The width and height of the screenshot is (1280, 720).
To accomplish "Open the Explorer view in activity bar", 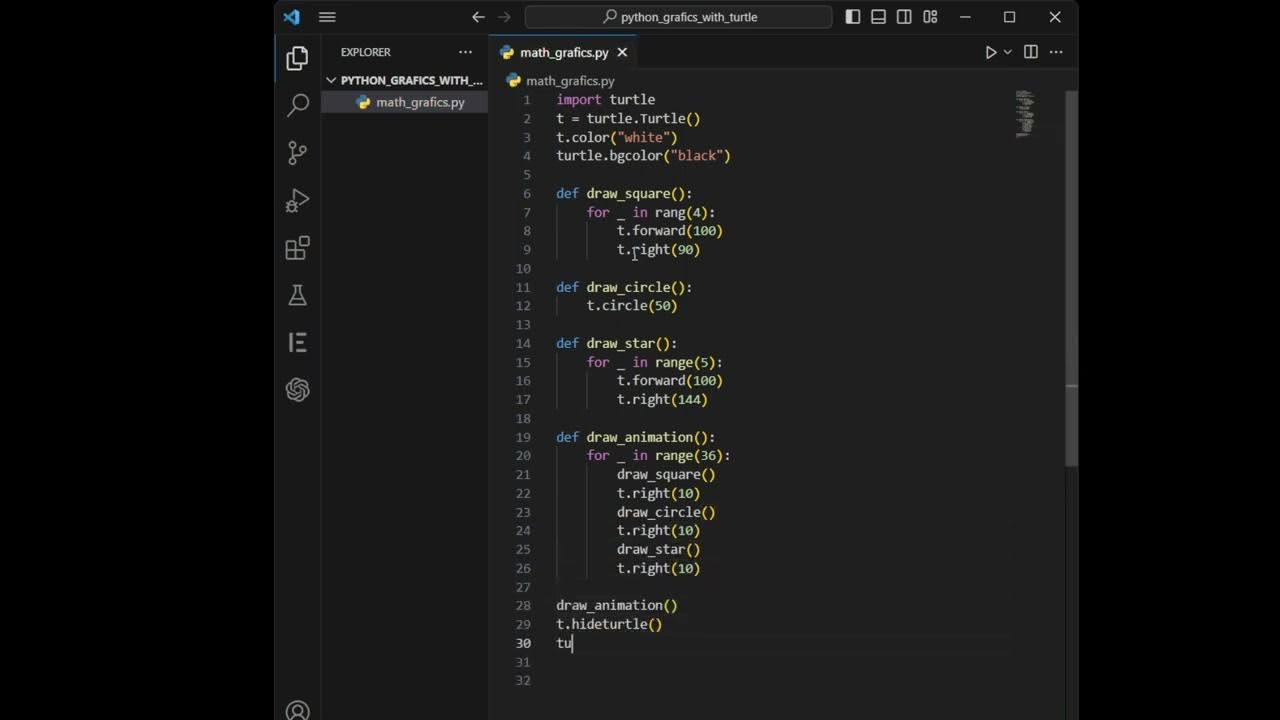I will click(x=297, y=59).
